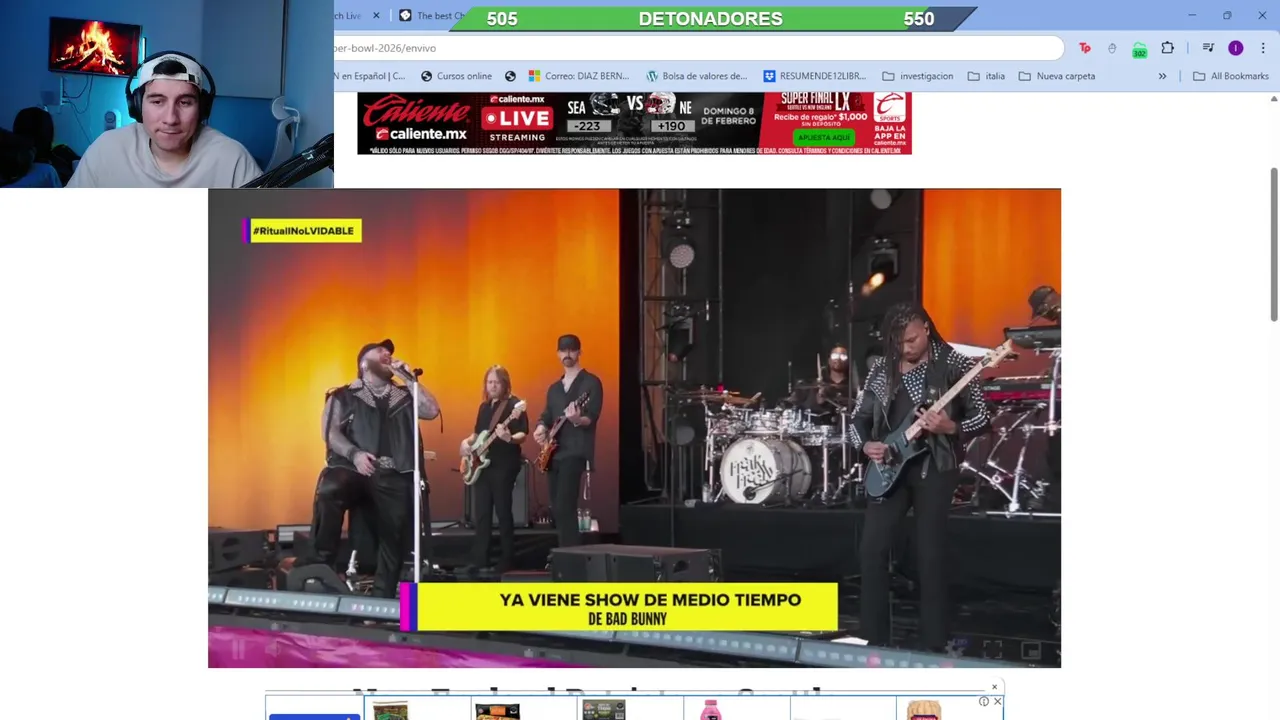Click the first green packaged product thumbnail
This screenshot has height=720, width=1280.
click(391, 711)
